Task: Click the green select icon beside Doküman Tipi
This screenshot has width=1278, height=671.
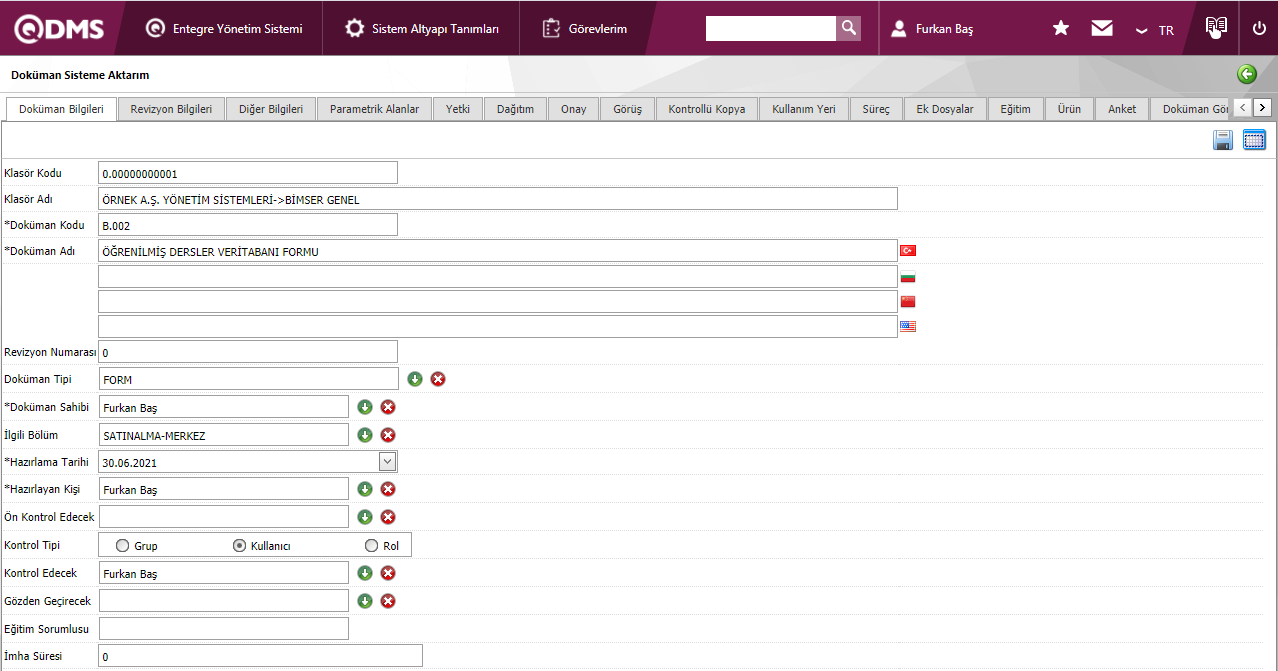Action: 415,379
